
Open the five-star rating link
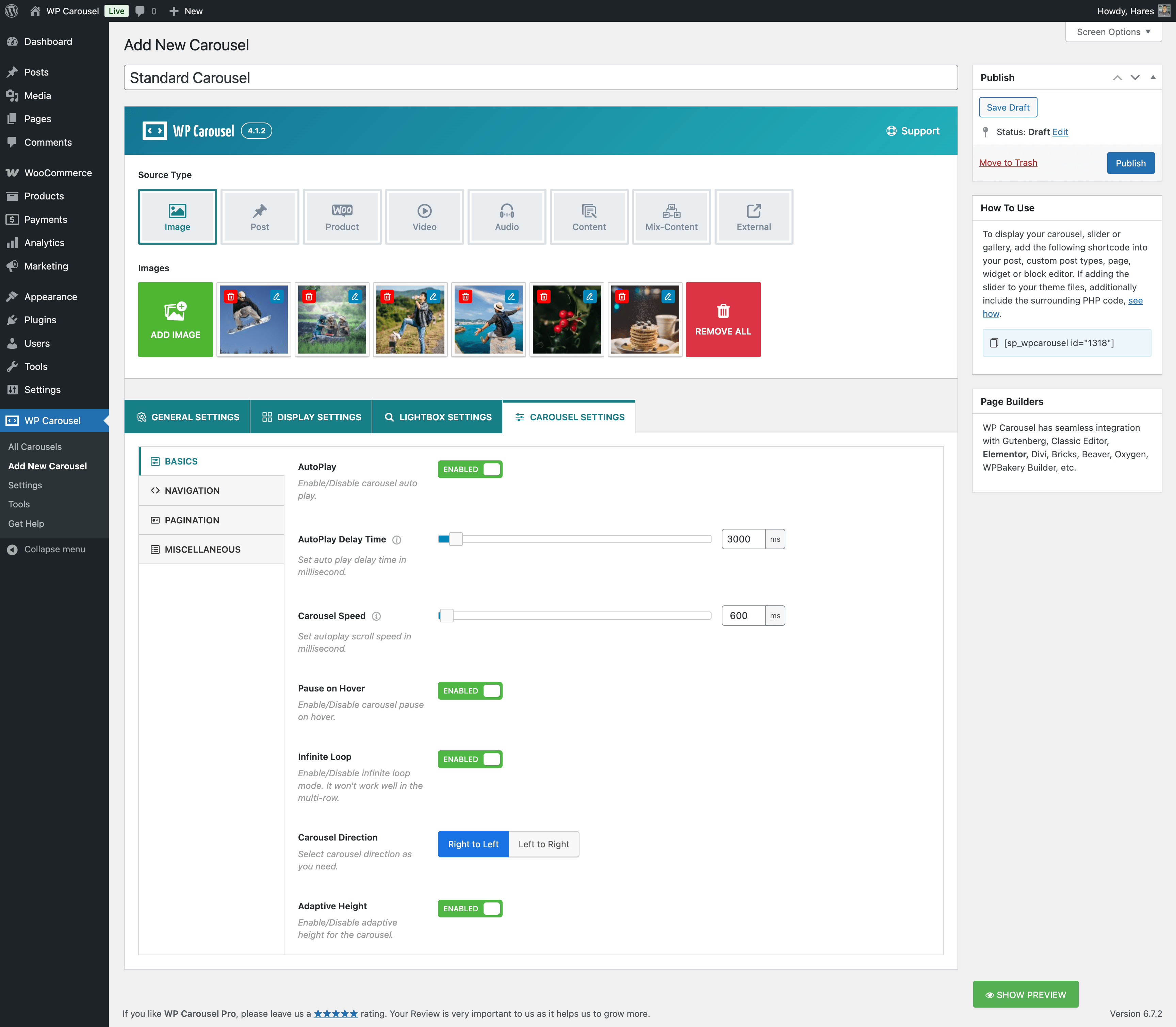[336, 1013]
